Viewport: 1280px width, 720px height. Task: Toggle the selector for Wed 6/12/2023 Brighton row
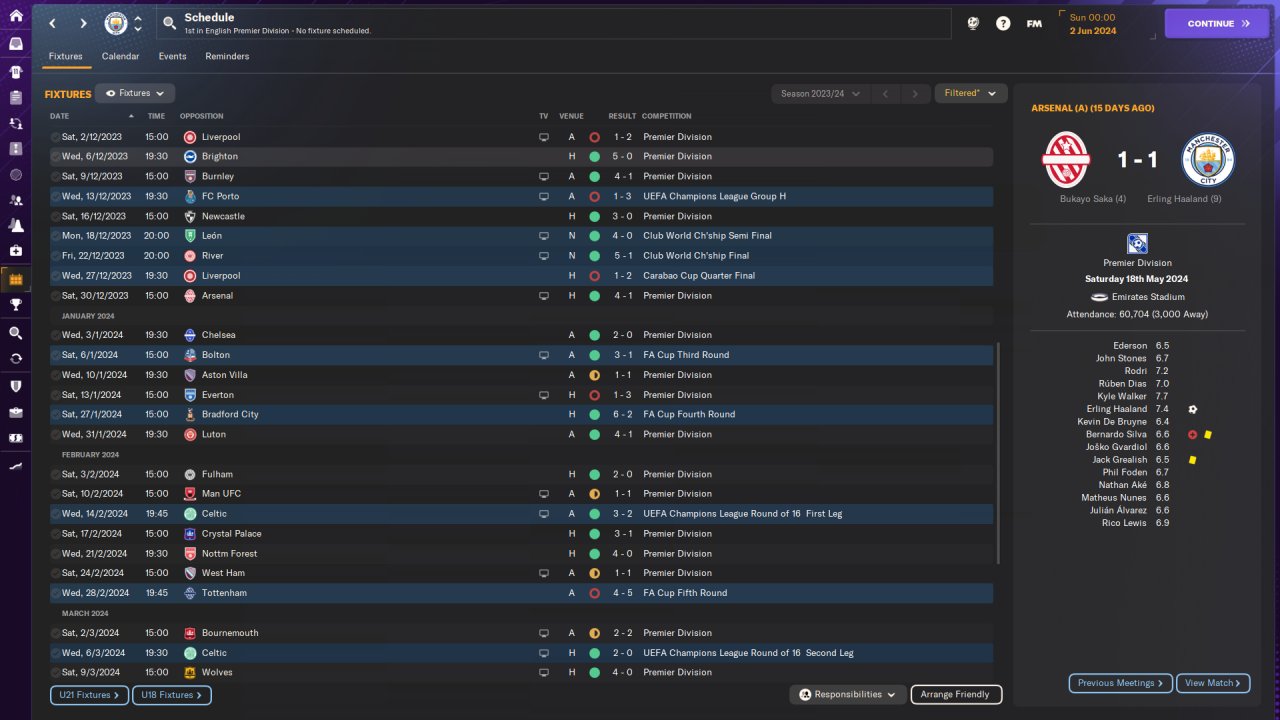[x=55, y=157]
